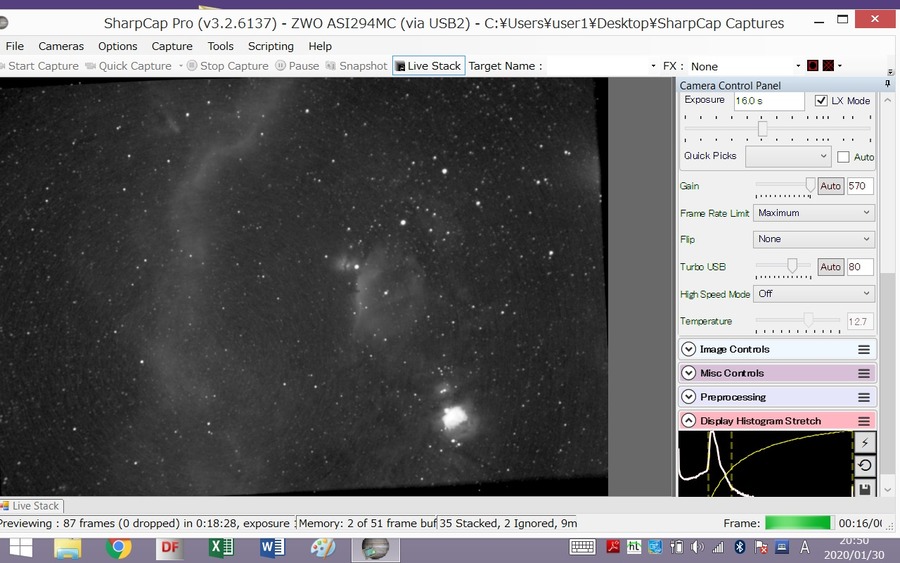The height and width of the screenshot is (563, 900).
Task: Click the Snapshot button
Action: coord(357,66)
